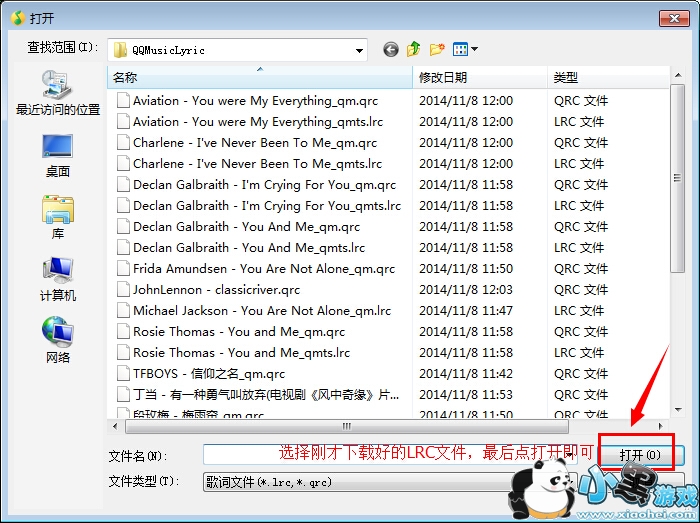Expand the QQMusicLyric location dropdown
The width and height of the screenshot is (700, 523).
(359, 50)
